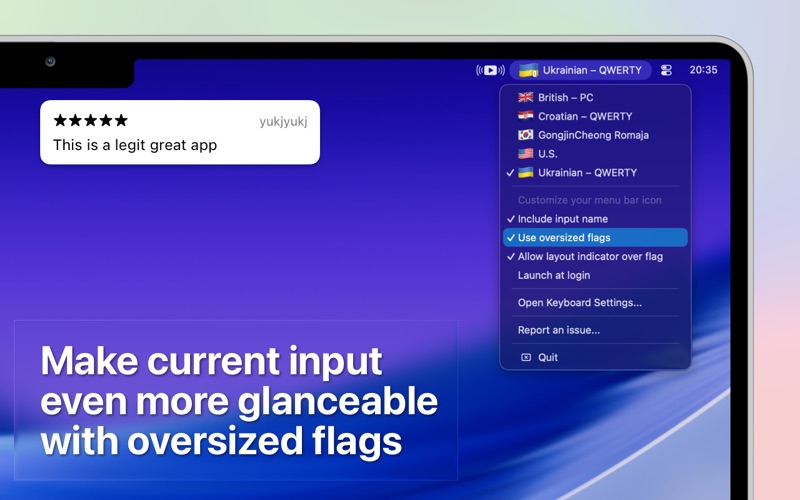This screenshot has height=500, width=800.
Task: Open the Ukrainian – QWERTY input menu bar item
Action: (580, 70)
